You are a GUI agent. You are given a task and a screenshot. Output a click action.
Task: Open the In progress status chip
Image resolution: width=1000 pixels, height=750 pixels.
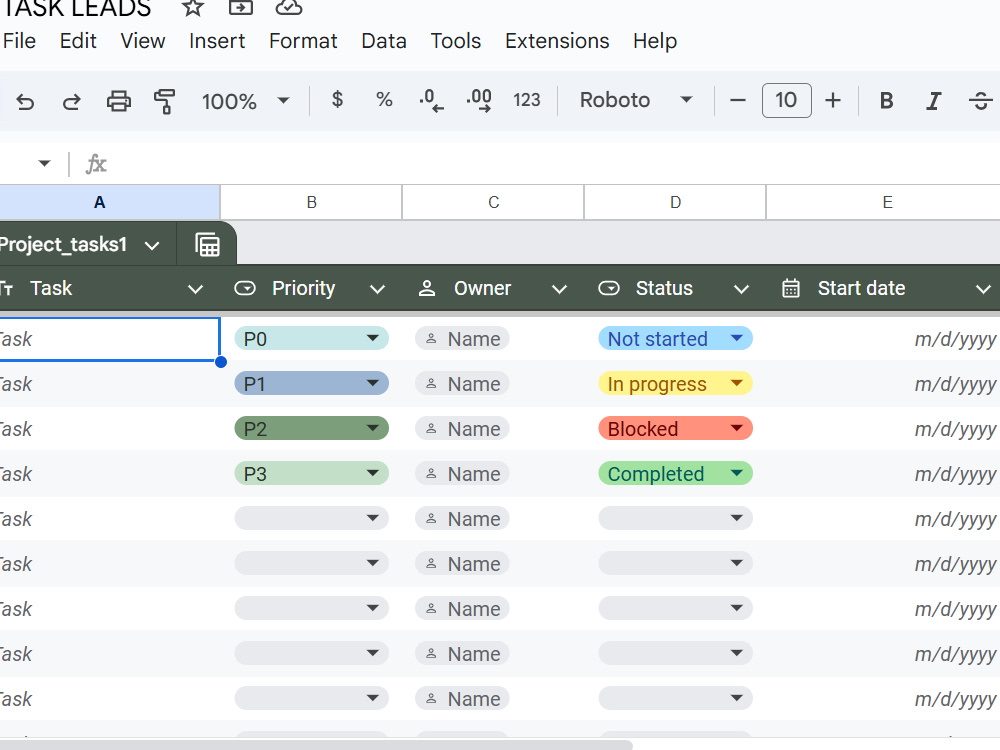click(x=675, y=383)
